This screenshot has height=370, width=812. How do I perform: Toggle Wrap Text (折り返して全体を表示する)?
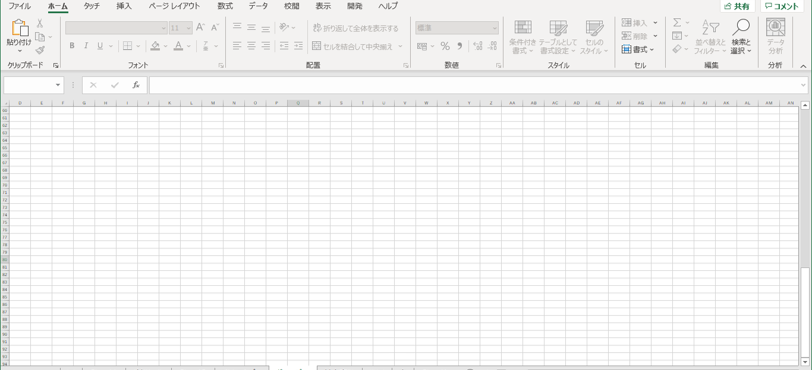coord(356,28)
